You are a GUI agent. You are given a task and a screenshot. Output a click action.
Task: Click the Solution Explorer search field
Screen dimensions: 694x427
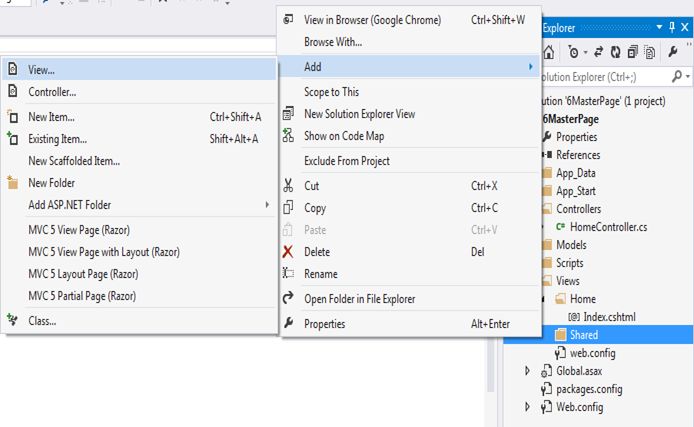(605, 77)
